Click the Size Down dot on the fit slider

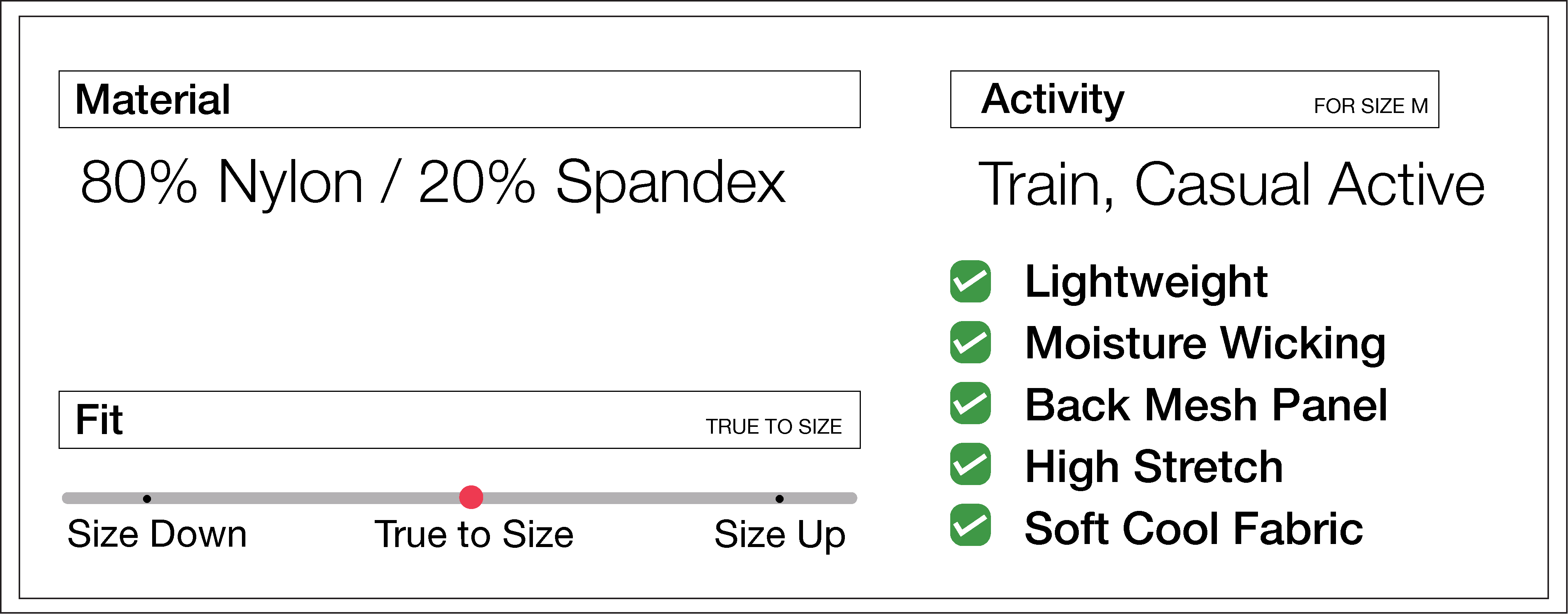point(147,499)
